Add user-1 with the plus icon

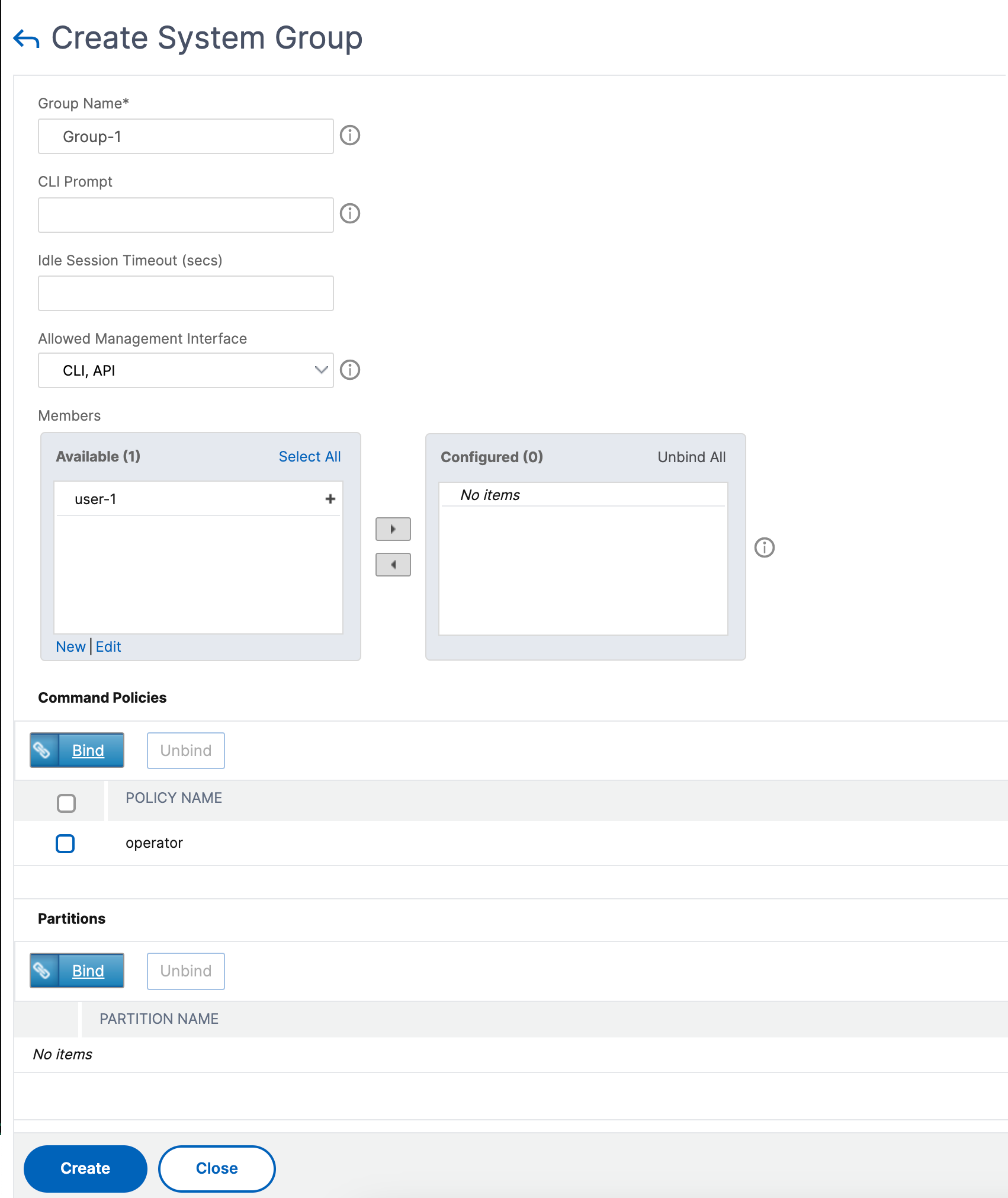(330, 499)
